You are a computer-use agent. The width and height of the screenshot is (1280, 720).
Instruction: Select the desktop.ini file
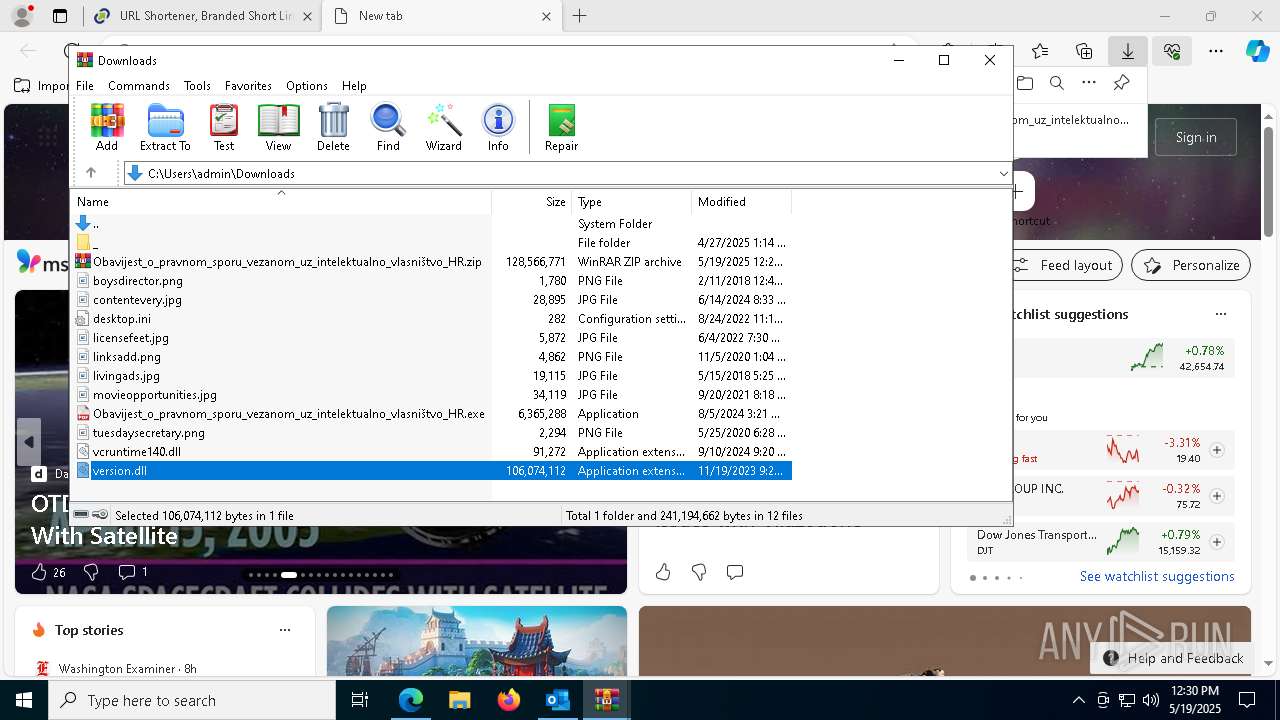[432, 319]
